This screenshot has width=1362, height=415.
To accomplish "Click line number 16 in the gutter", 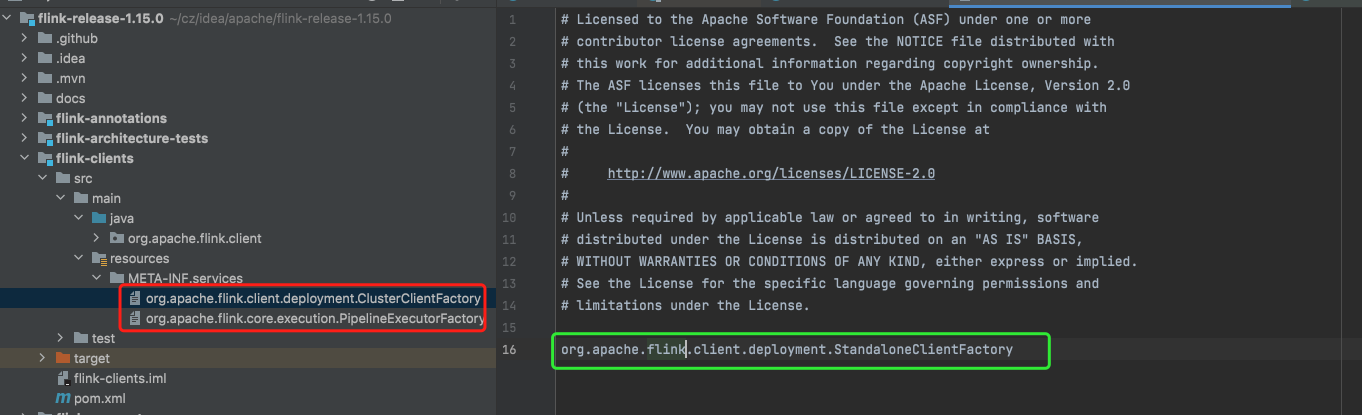I will point(512,349).
